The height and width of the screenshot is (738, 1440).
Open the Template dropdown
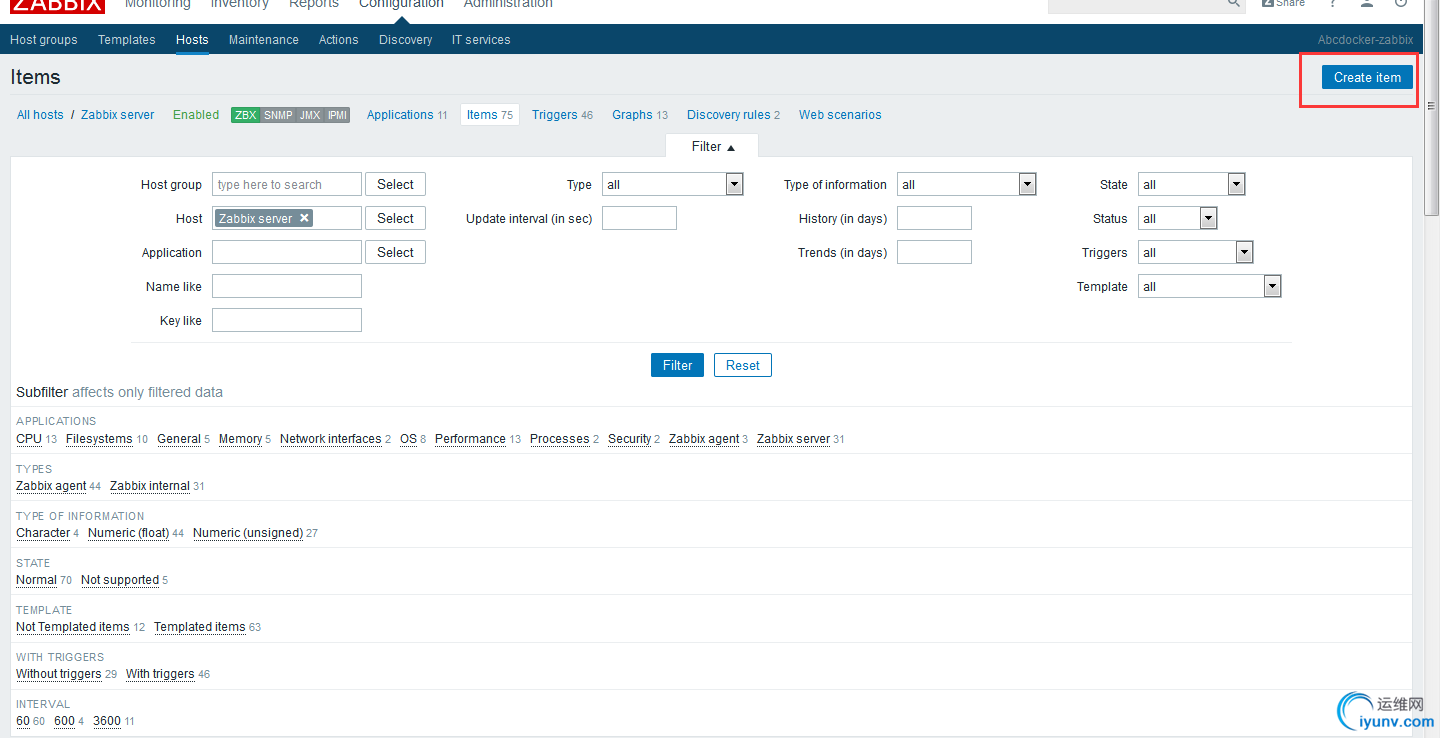(1209, 286)
